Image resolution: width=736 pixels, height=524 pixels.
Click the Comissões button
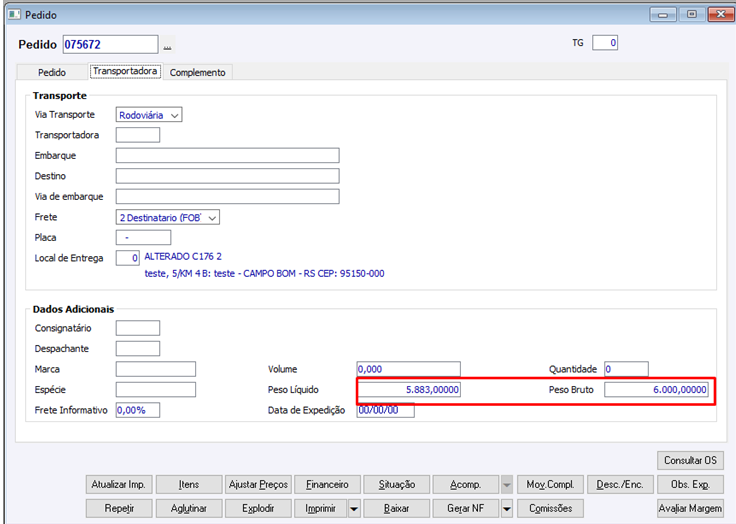(x=550, y=508)
